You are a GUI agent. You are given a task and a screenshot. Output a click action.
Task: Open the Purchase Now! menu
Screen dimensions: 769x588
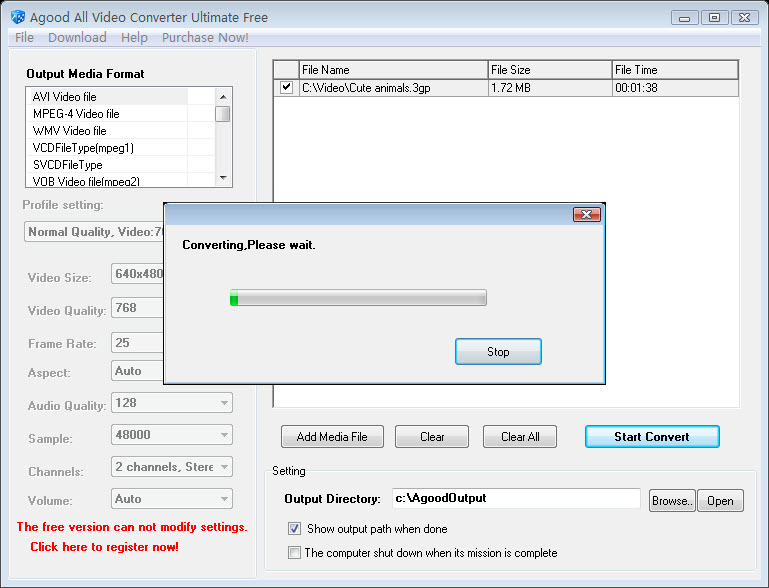coord(205,38)
